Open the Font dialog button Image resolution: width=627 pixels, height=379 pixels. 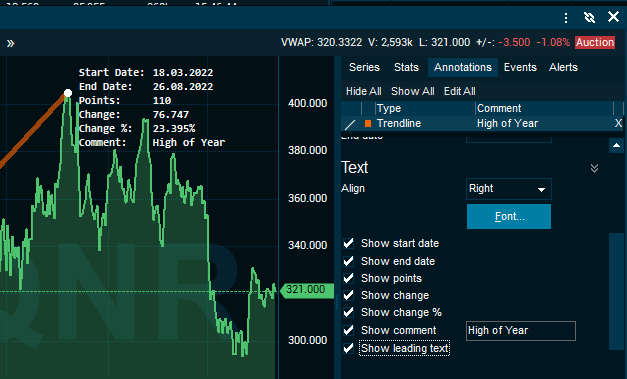(x=509, y=216)
